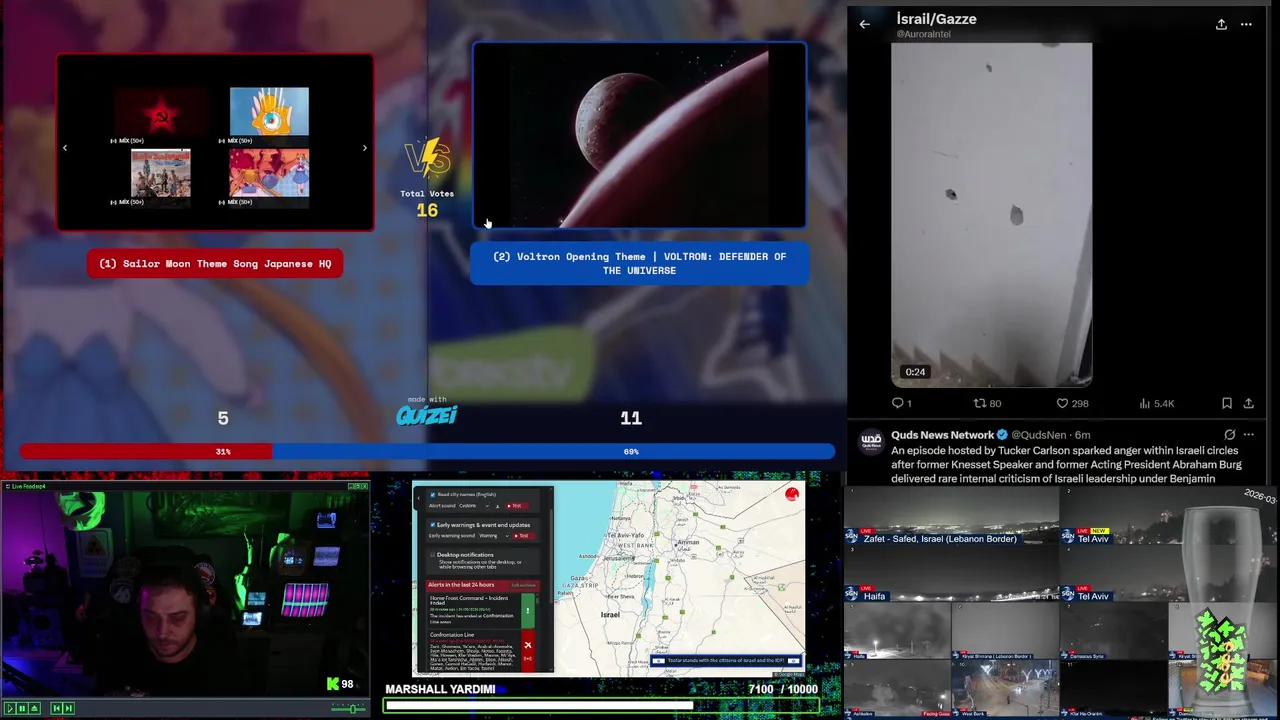1280x720 pixels.
Task: Click the next track button in Live Feed player
Action: 68,708
